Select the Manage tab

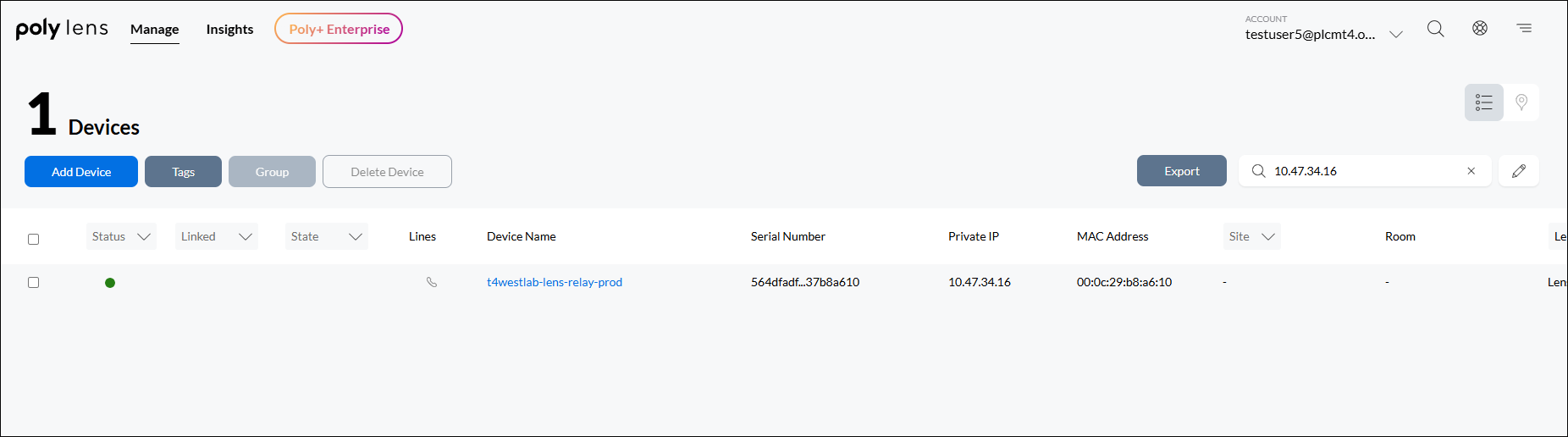coord(154,29)
